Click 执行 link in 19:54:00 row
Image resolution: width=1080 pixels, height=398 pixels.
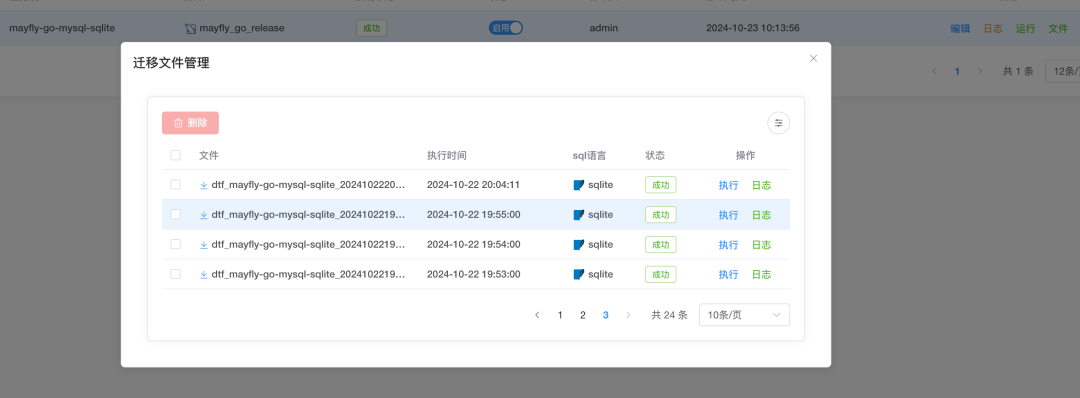[x=729, y=244]
